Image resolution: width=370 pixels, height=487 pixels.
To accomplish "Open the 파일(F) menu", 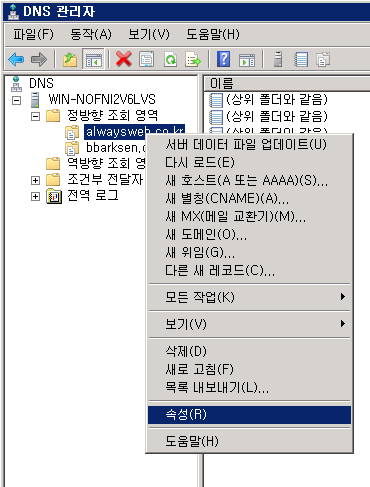I will (x=33, y=34).
